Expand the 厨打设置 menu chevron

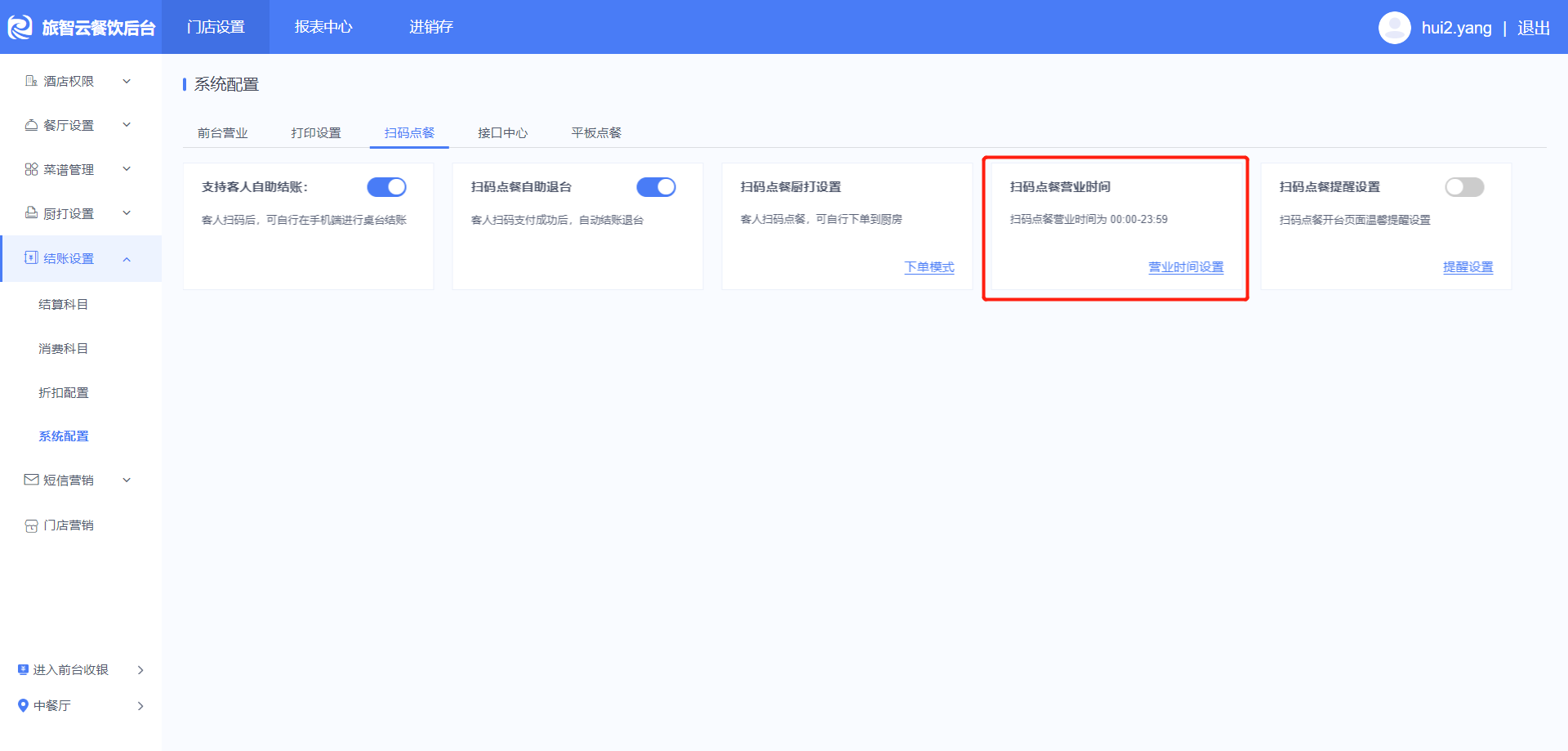127,213
